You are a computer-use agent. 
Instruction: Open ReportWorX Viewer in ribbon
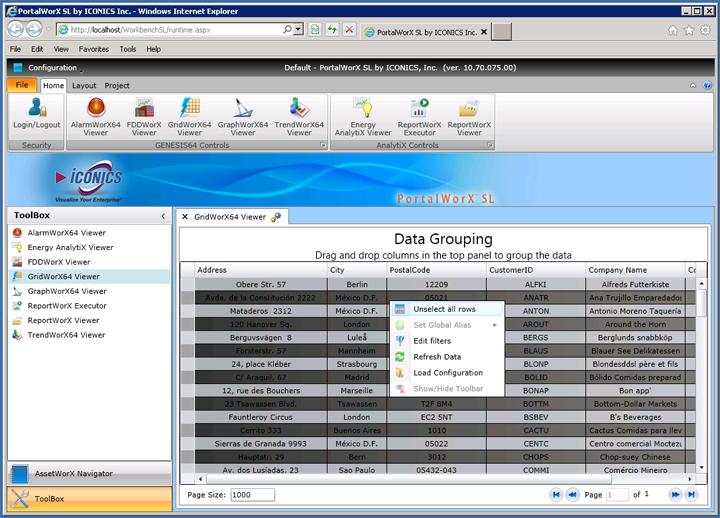tap(469, 117)
